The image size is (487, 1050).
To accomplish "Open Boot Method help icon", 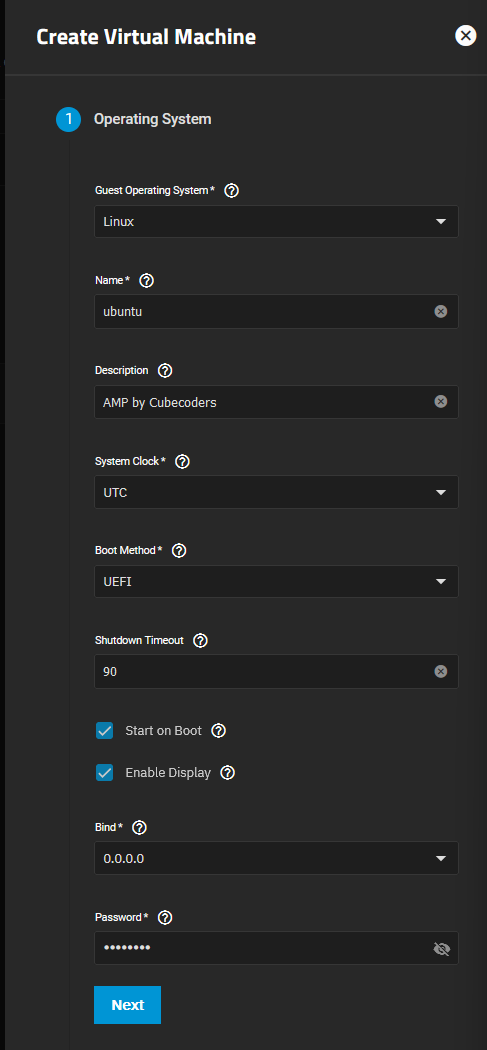I will [x=179, y=550].
